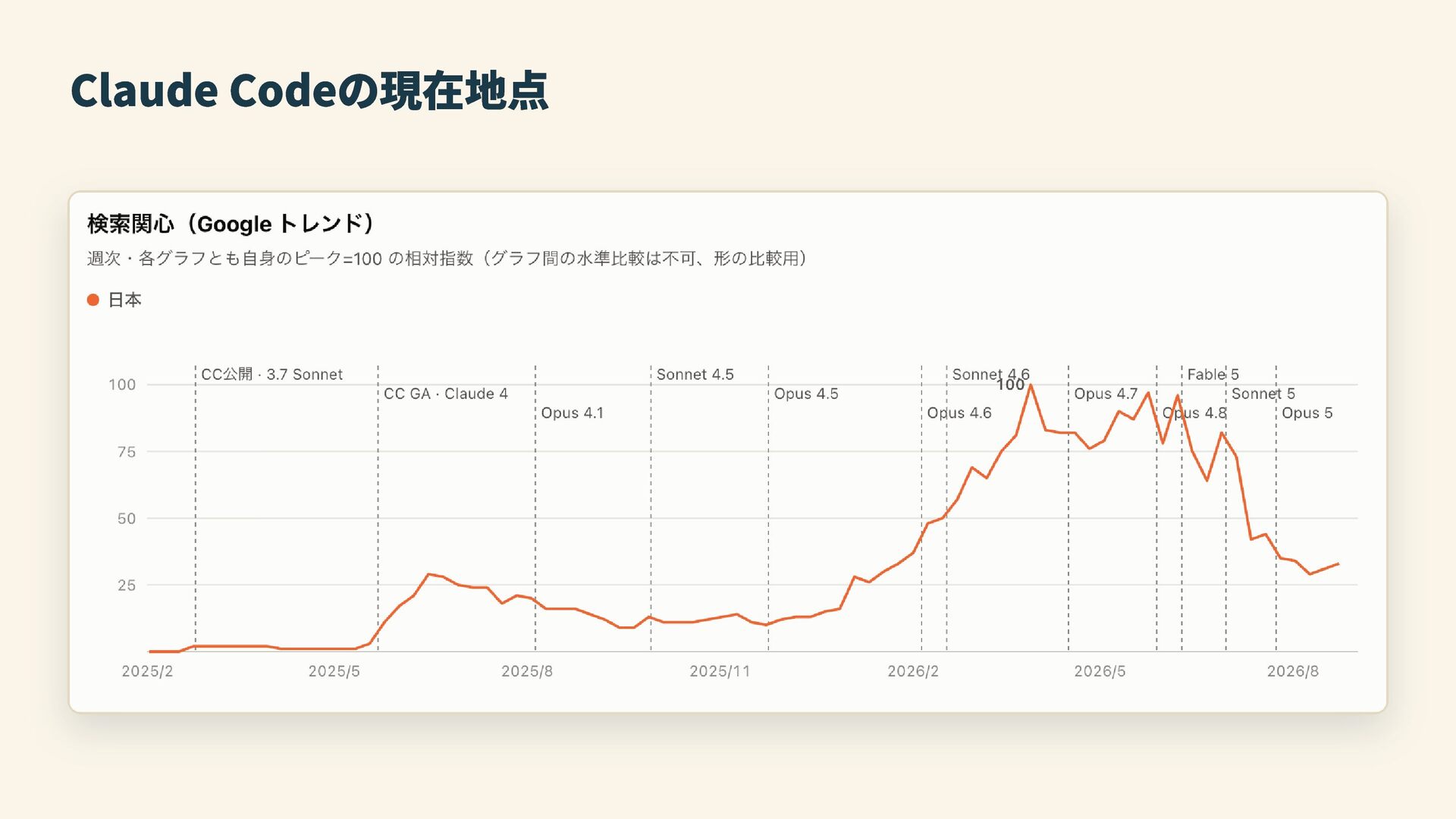Select the chart heading 検索関心（Google トレンド）
Image resolution: width=1456 pixels, height=819 pixels.
tap(231, 224)
